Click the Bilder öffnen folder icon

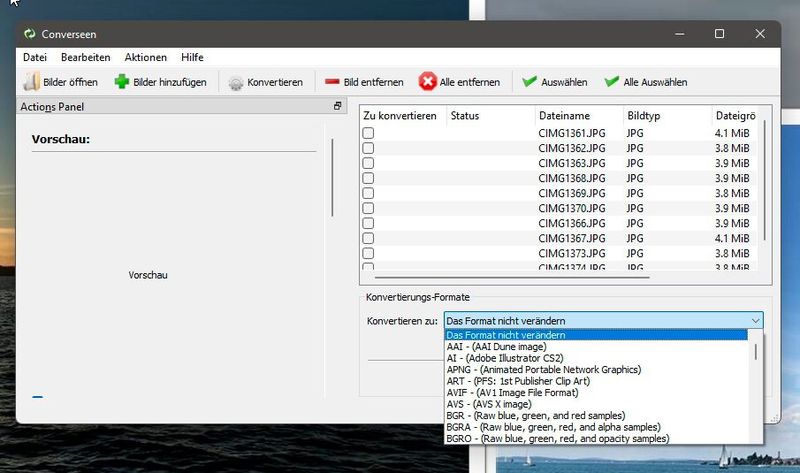pos(32,82)
